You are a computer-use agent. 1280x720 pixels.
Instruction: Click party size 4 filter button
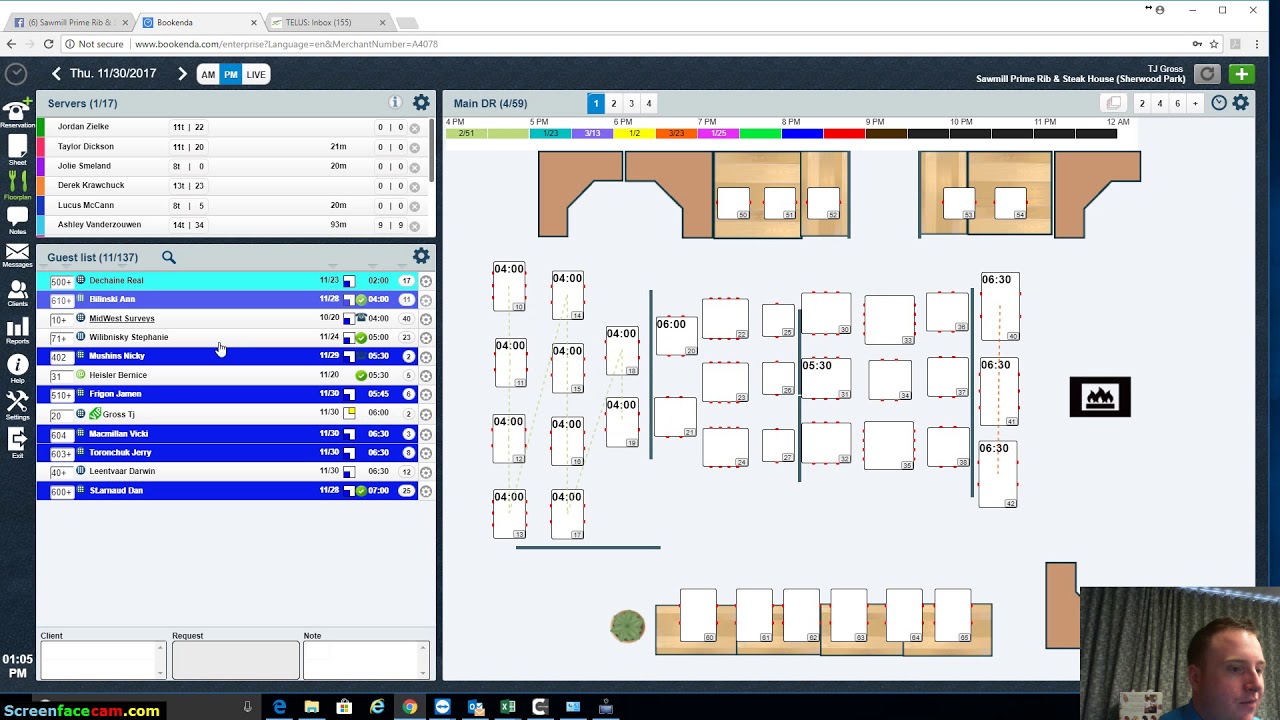point(1160,103)
